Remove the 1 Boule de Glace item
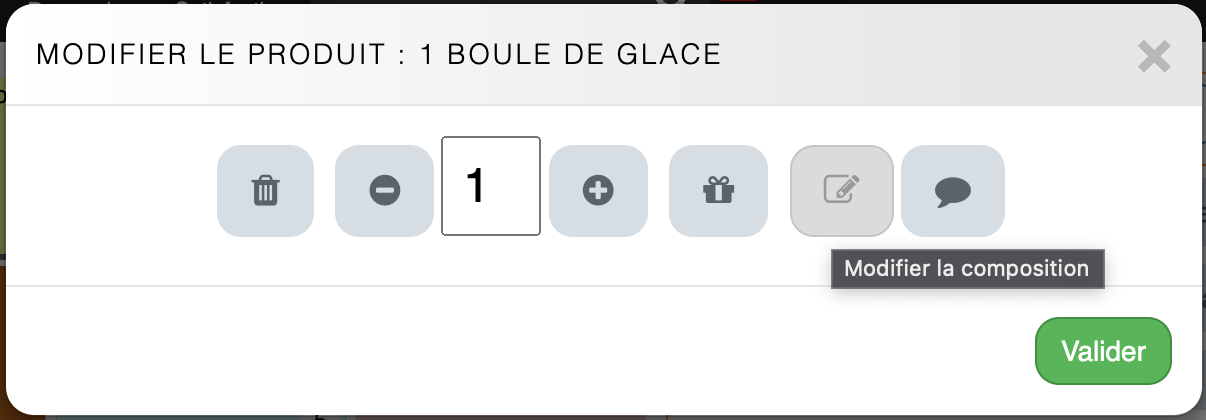The width and height of the screenshot is (1206, 420). (265, 191)
